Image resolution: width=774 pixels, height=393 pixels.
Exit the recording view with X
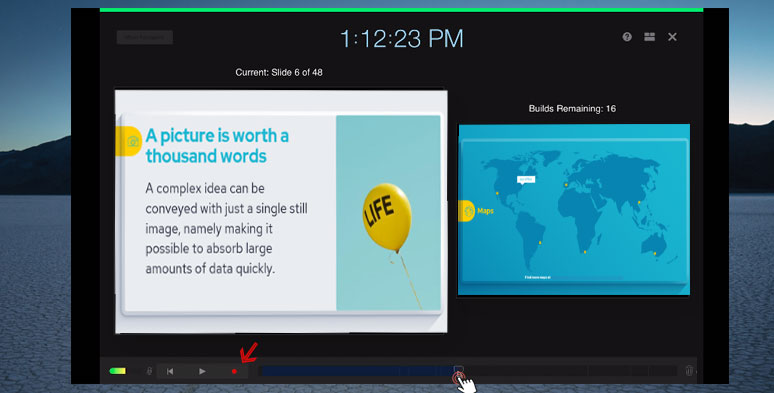(672, 37)
